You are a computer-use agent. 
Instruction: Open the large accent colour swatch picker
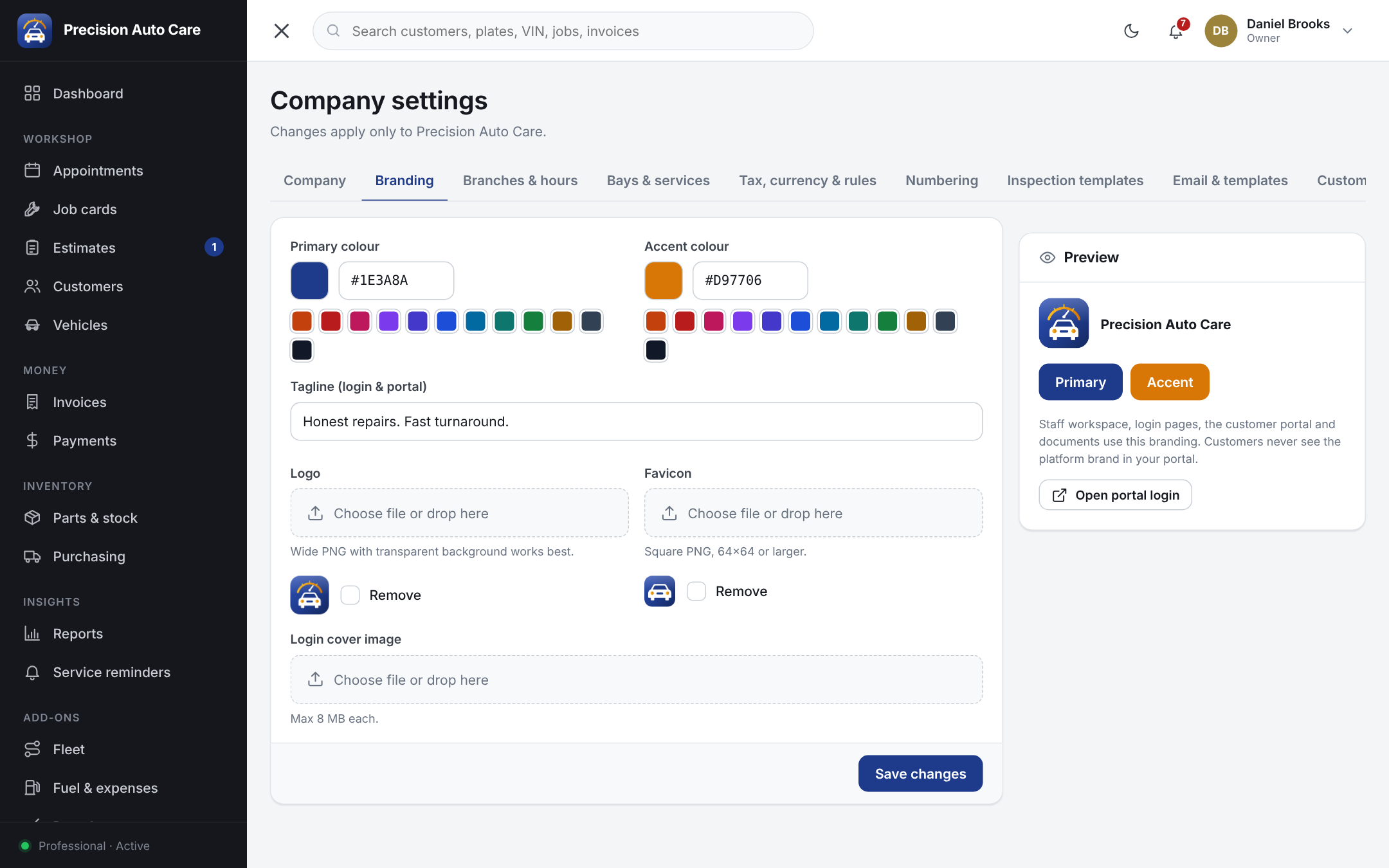[664, 280]
